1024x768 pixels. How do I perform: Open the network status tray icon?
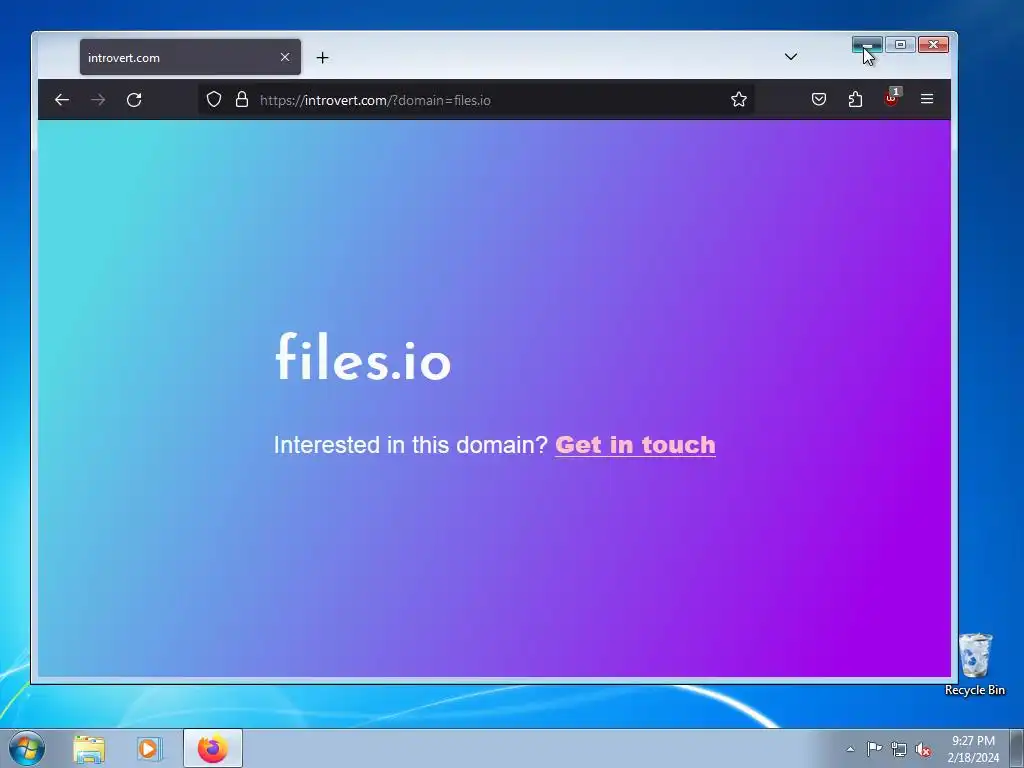coord(899,749)
